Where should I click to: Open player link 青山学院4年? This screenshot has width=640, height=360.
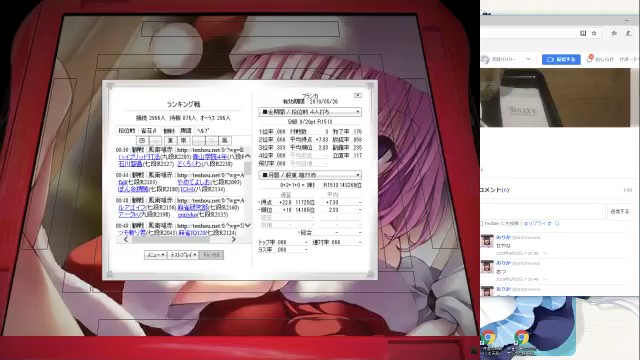tap(210, 157)
